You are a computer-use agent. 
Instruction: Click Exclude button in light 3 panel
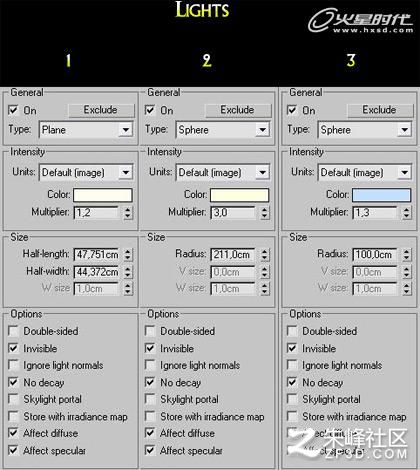pyautogui.click(x=380, y=110)
